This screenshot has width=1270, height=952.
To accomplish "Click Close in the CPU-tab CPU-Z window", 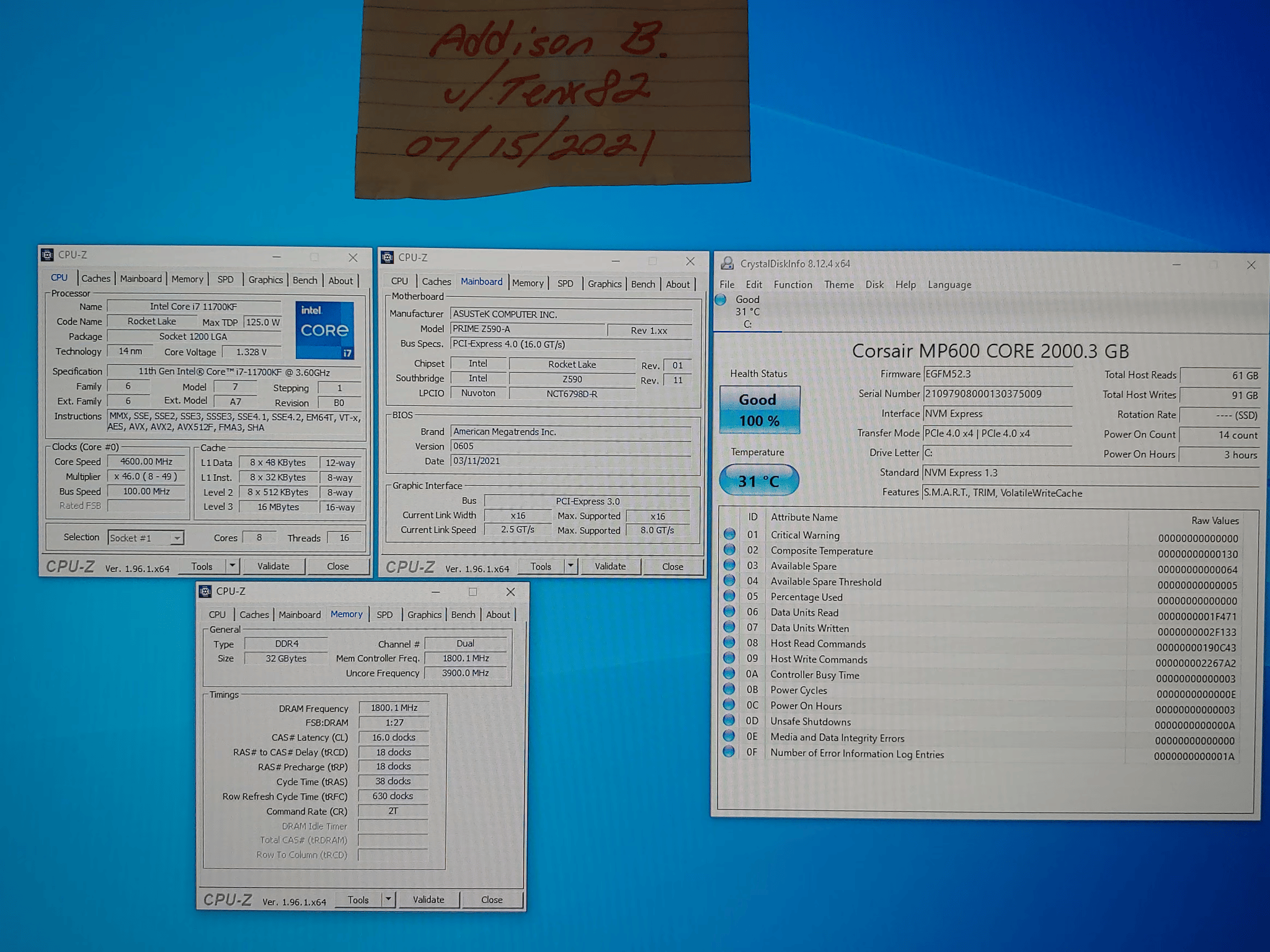I will tap(338, 566).
